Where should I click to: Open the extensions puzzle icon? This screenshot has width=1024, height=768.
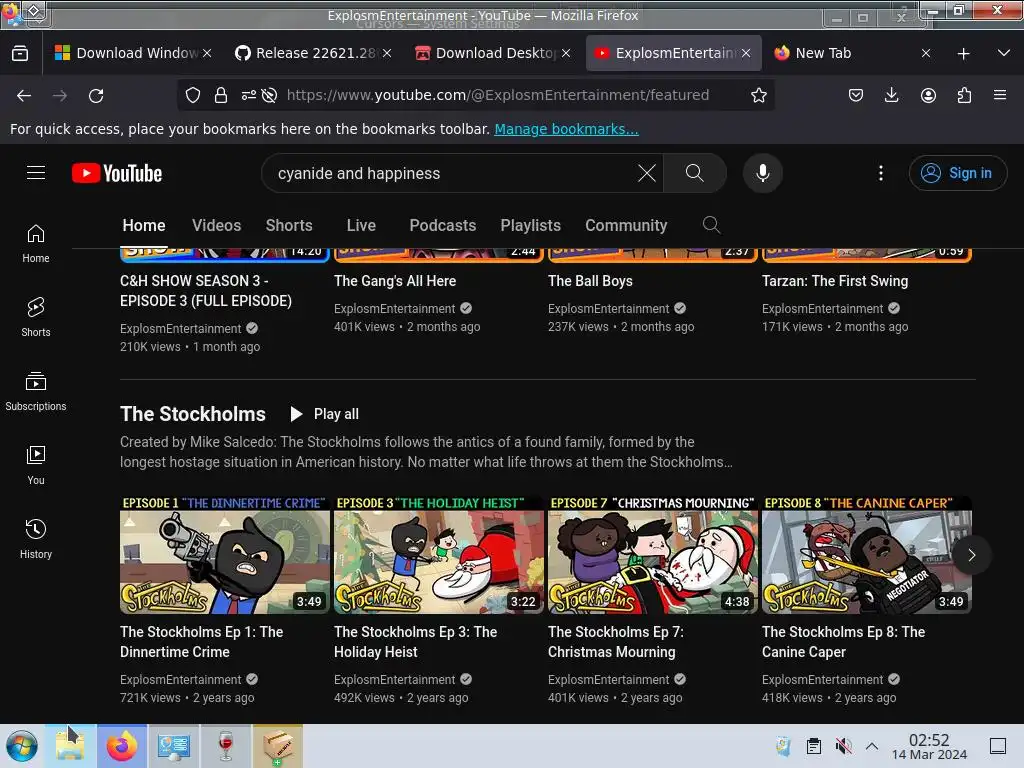click(965, 95)
